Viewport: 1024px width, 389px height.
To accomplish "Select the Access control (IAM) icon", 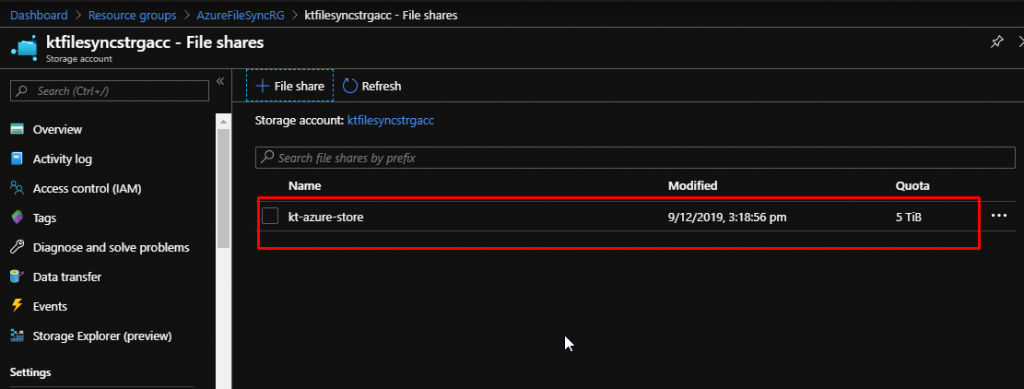I will 17,188.
